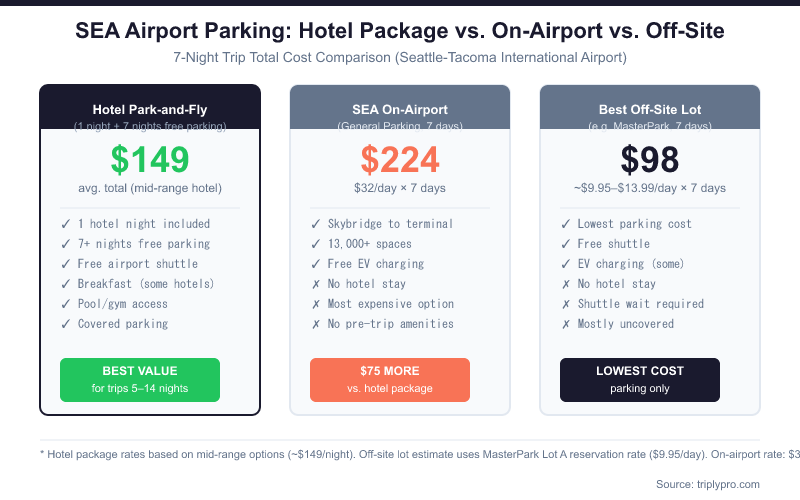Open the triplypro.com source link
800x500 pixels.
(x=729, y=483)
